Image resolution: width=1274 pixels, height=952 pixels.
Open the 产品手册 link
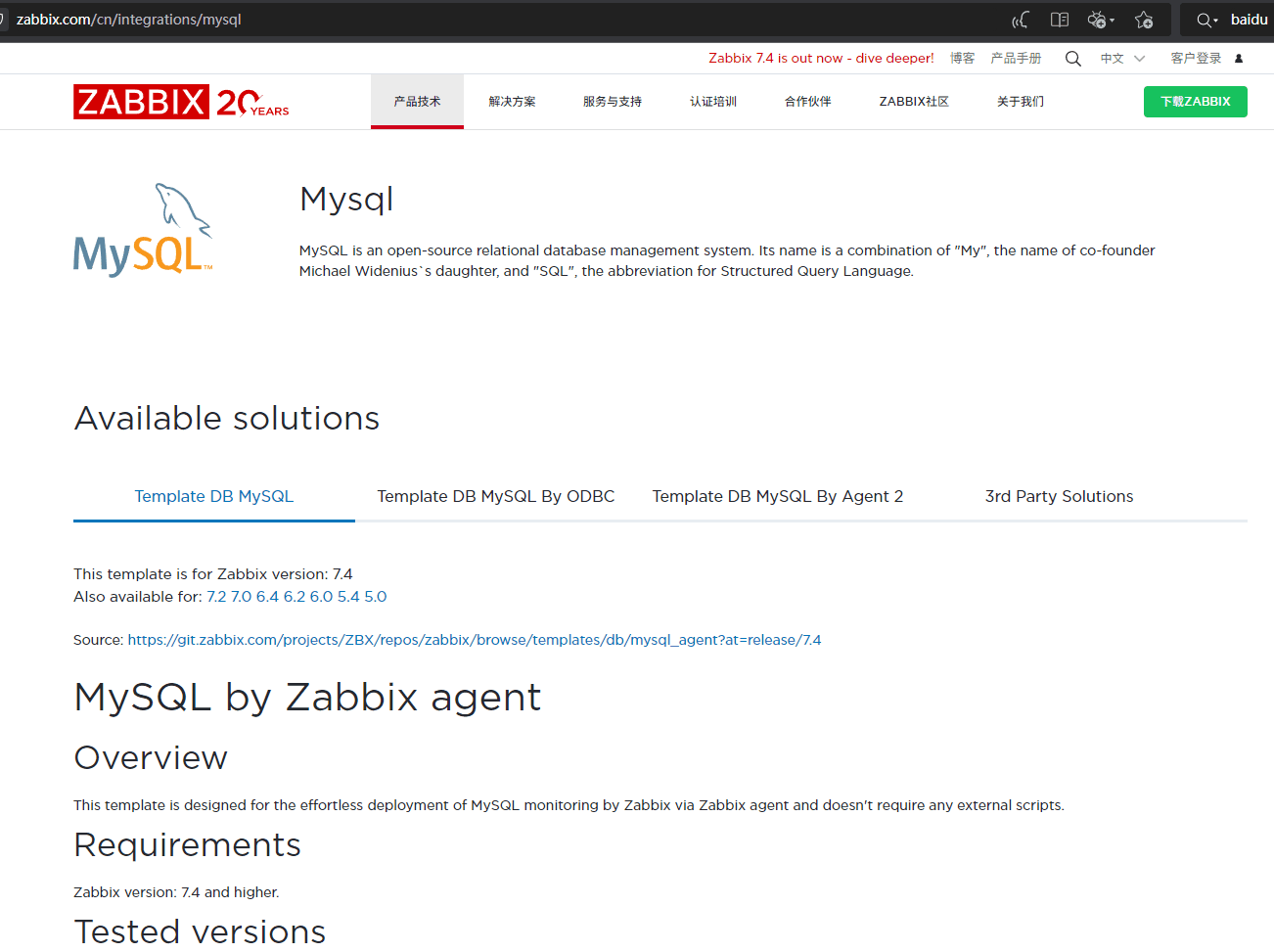click(1016, 59)
